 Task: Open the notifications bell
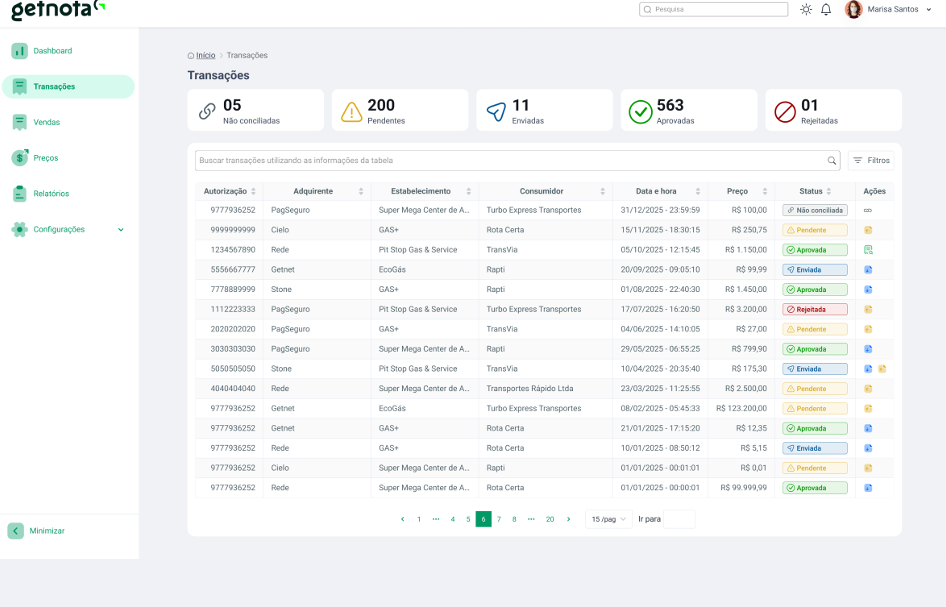826,9
